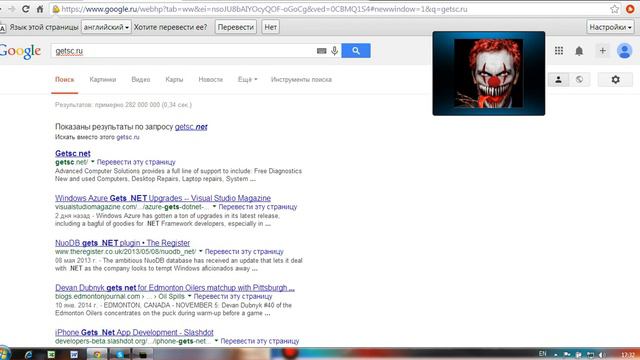Open 'Windows Azure Gets .NET Upgrades' result

tap(163, 198)
